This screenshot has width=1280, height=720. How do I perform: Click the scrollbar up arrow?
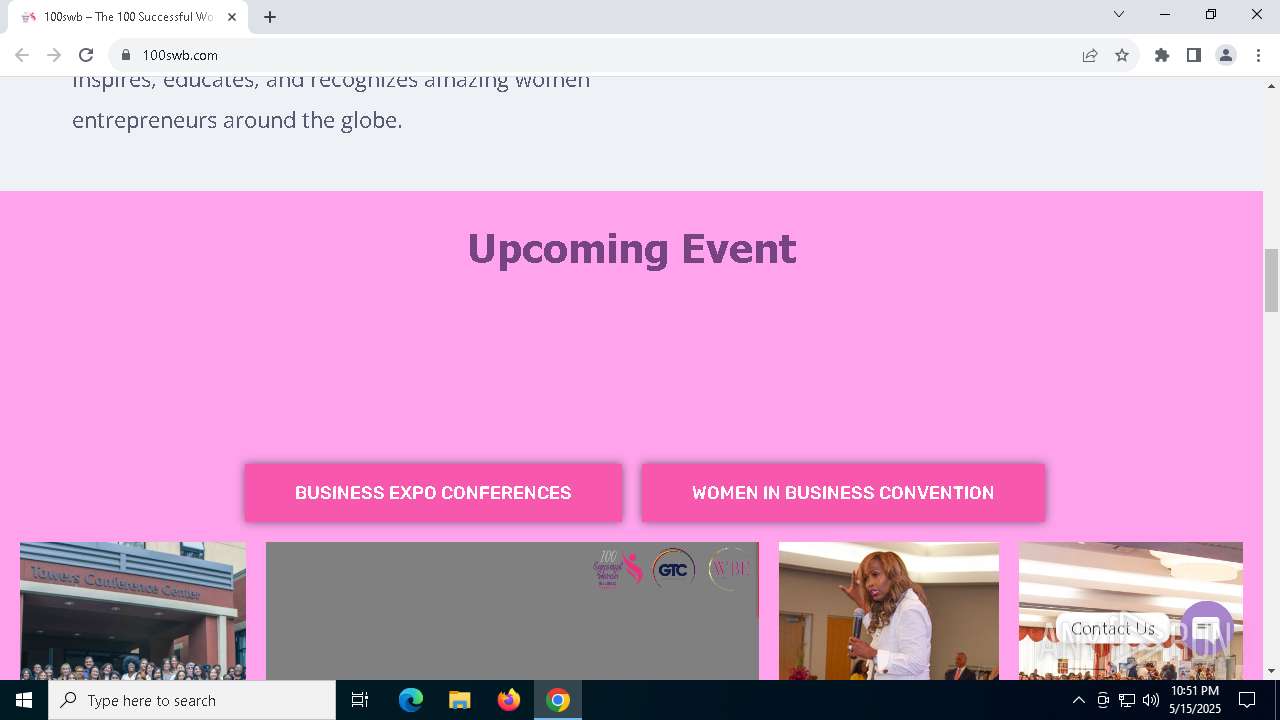pos(1272,86)
